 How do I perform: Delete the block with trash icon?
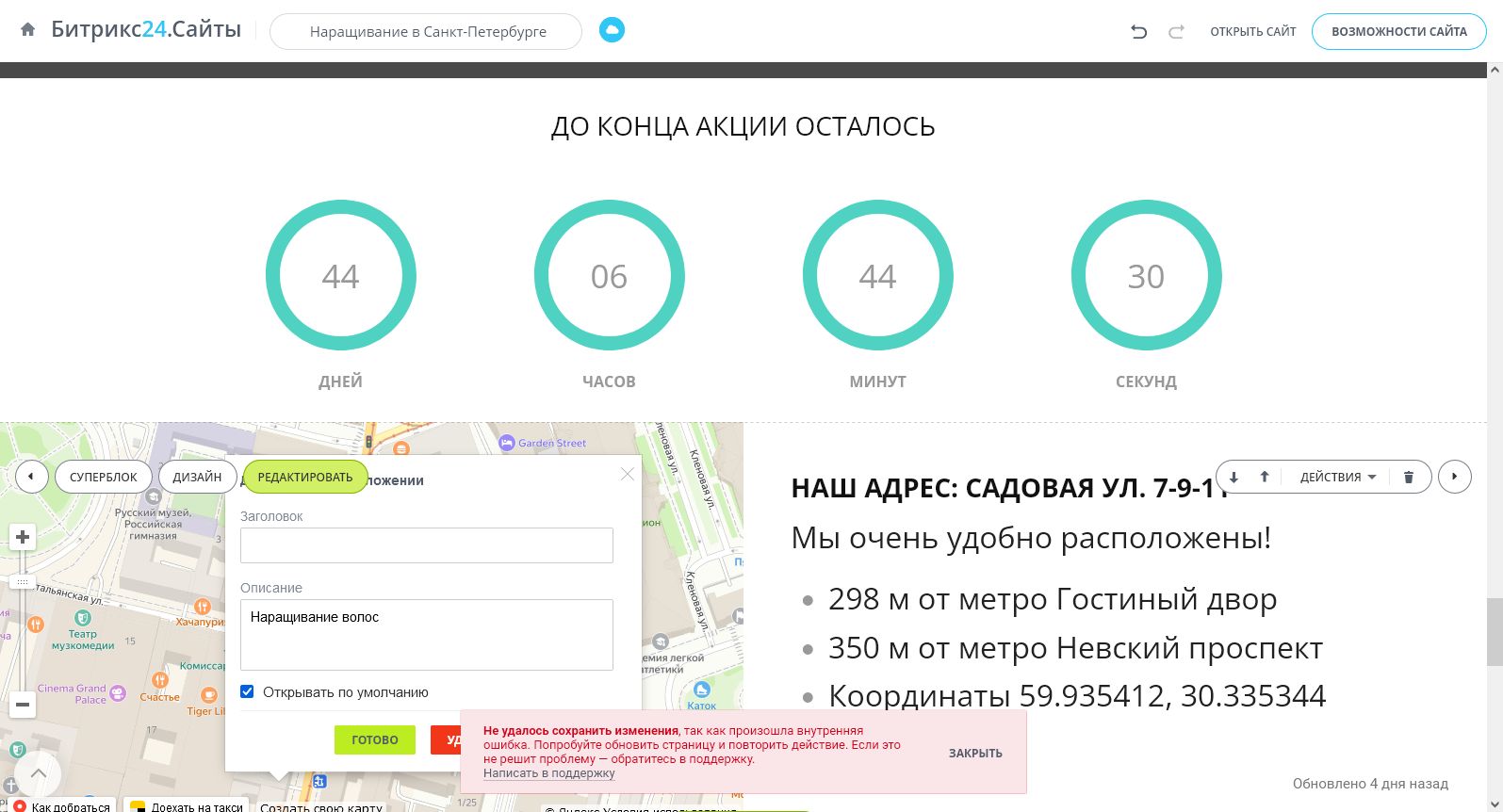(1409, 477)
